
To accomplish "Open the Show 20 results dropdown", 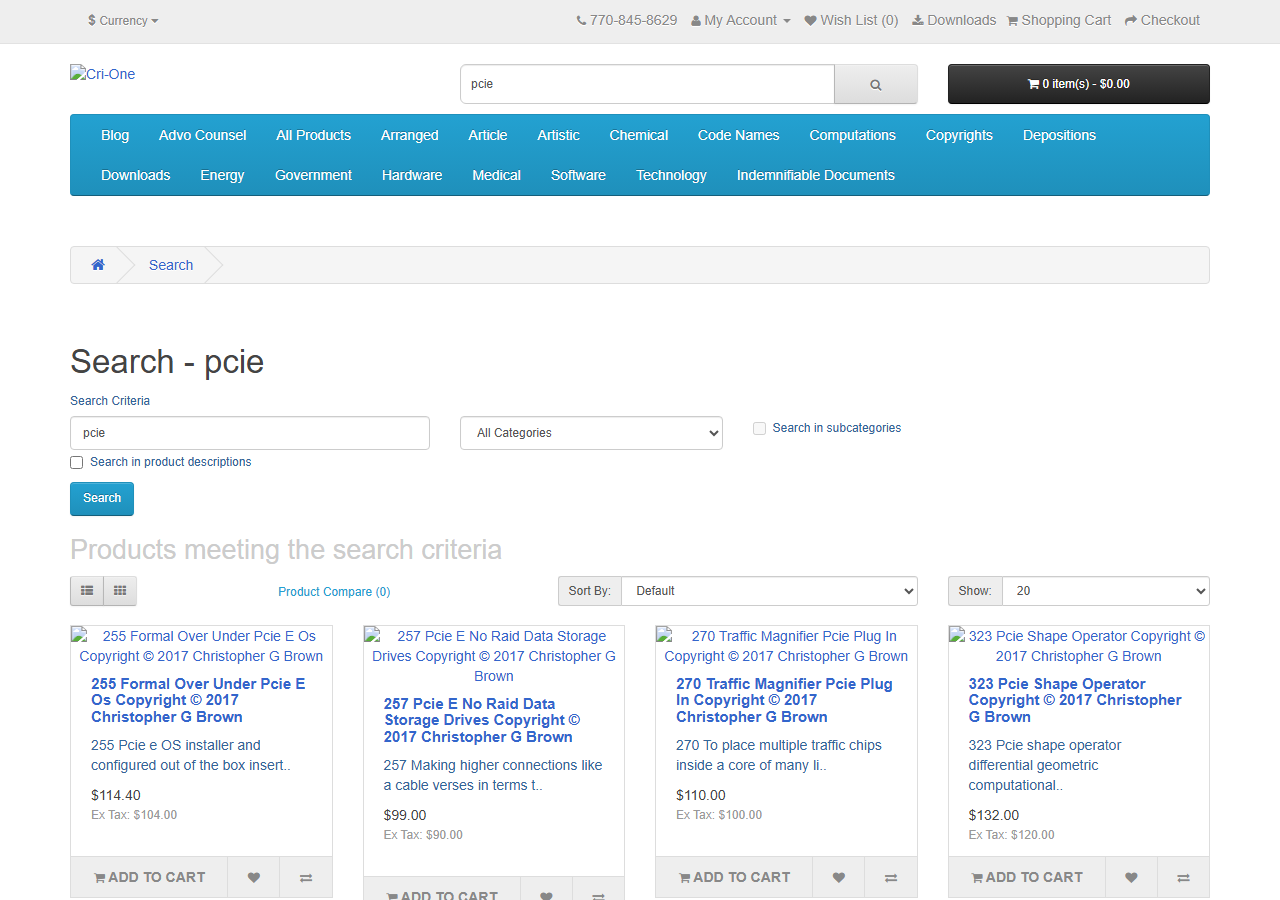I will click(1105, 591).
